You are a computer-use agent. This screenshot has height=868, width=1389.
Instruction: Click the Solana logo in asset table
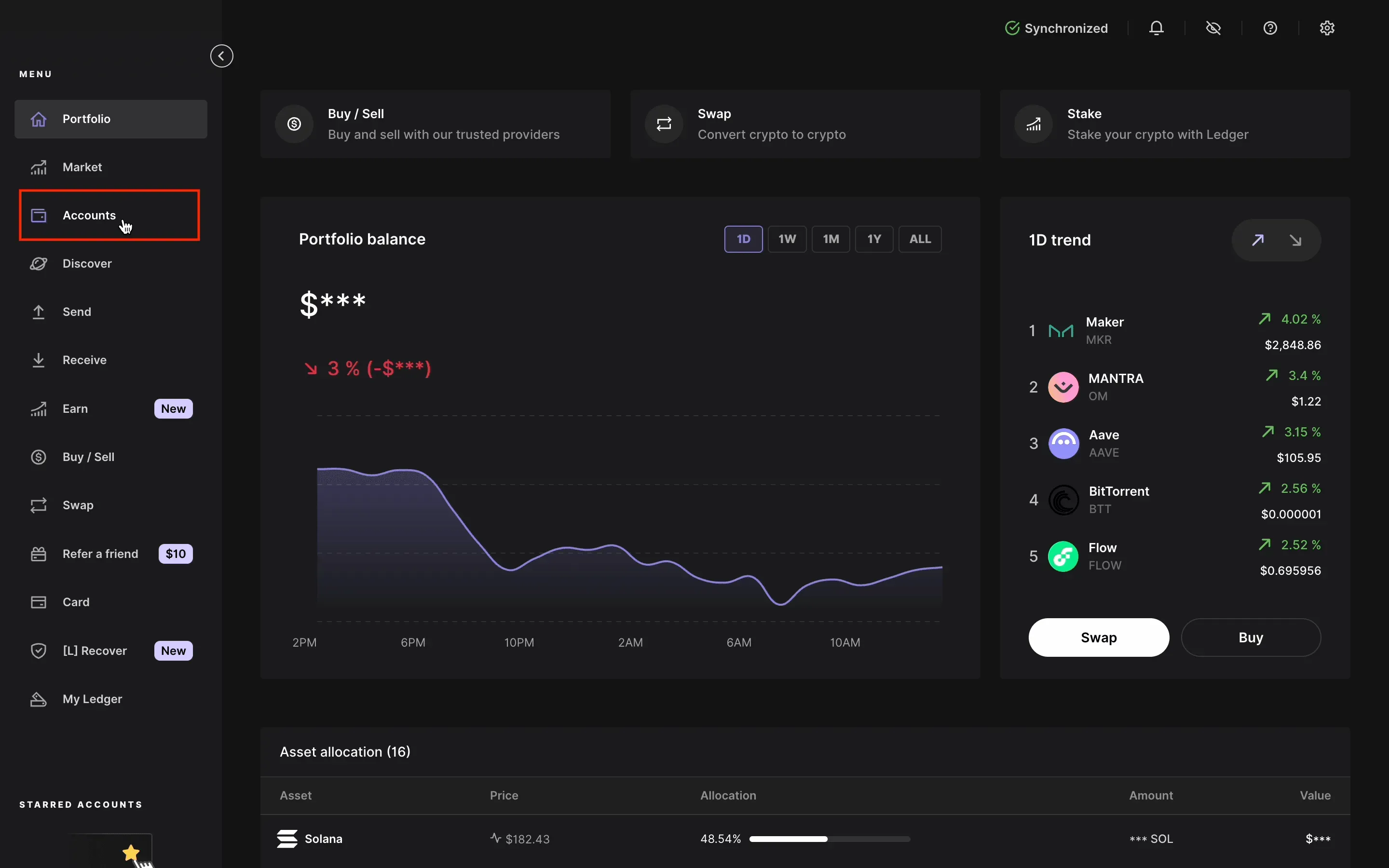pyautogui.click(x=287, y=839)
